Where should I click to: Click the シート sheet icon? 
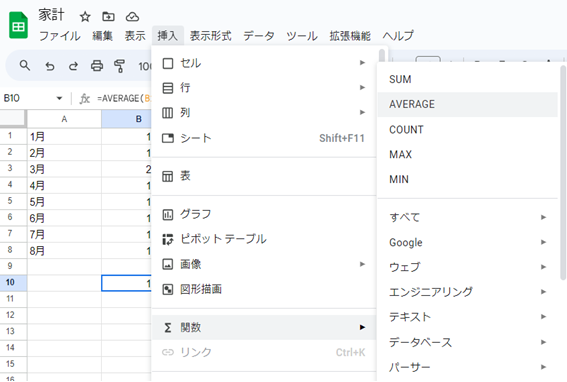coord(168,138)
